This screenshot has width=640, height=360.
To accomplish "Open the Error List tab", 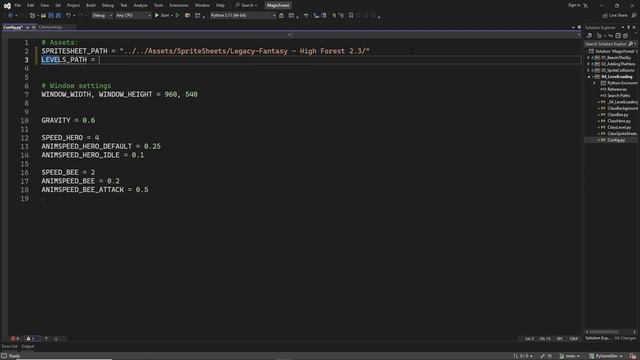I will click(x=9, y=347).
